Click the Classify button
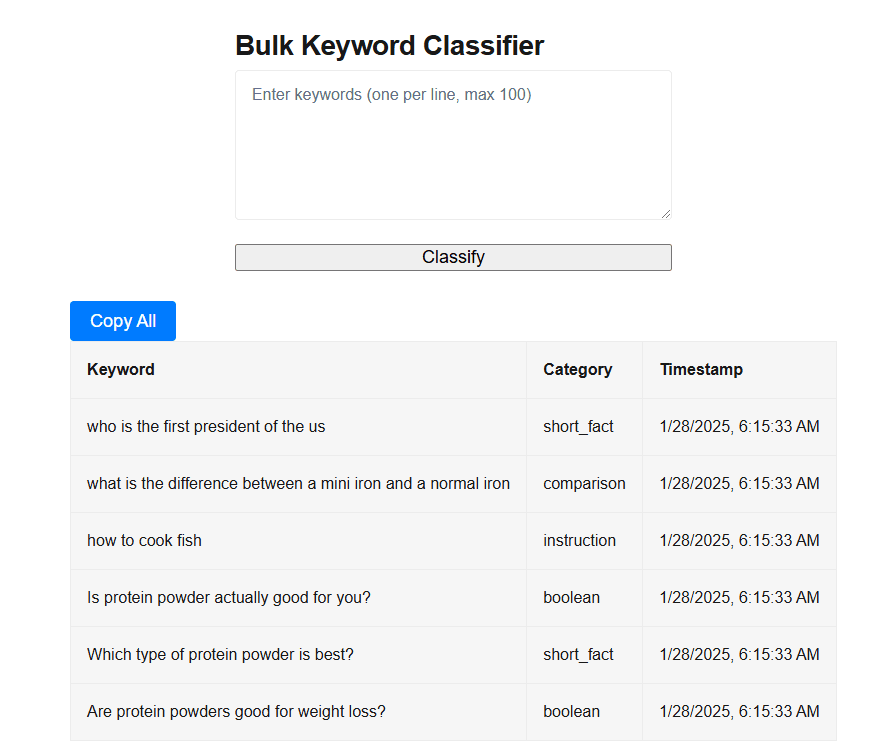893x754 pixels. coord(452,257)
